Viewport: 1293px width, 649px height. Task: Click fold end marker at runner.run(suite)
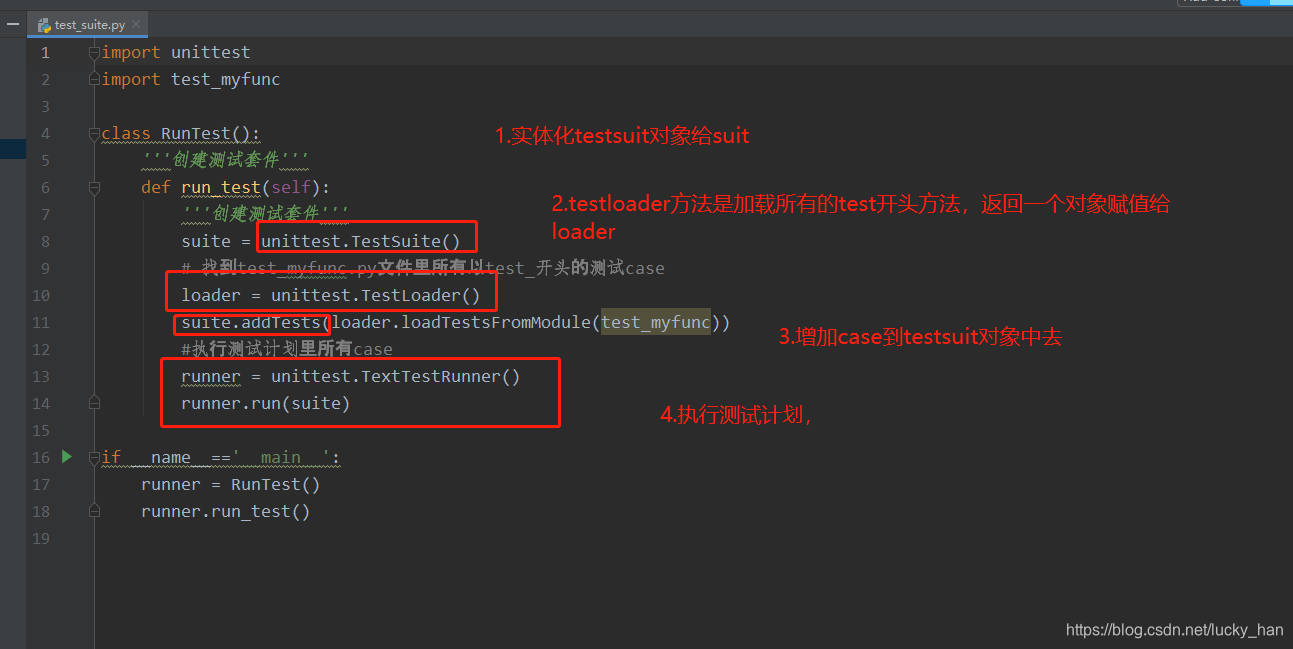[94, 403]
